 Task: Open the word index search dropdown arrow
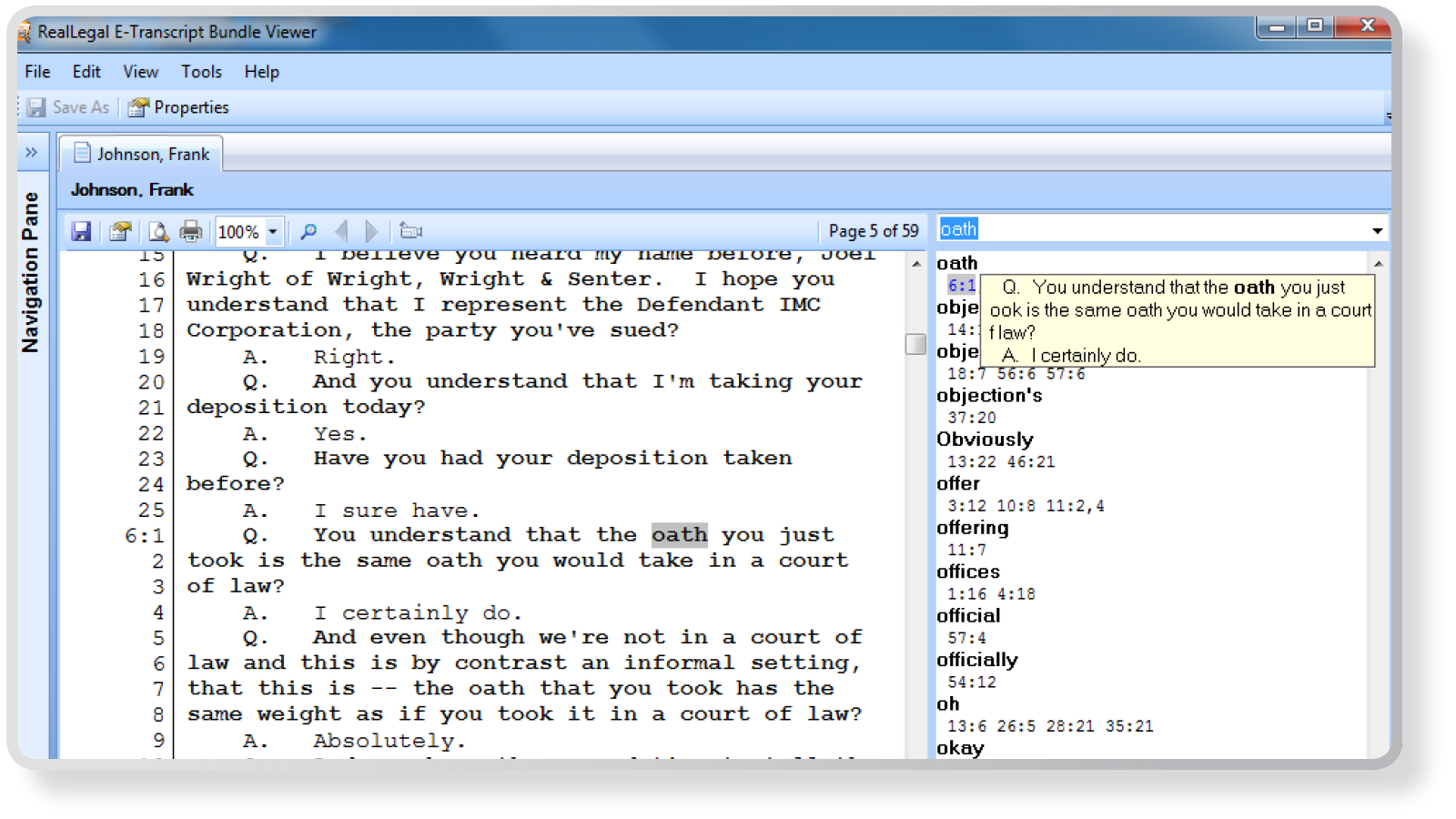click(1377, 230)
